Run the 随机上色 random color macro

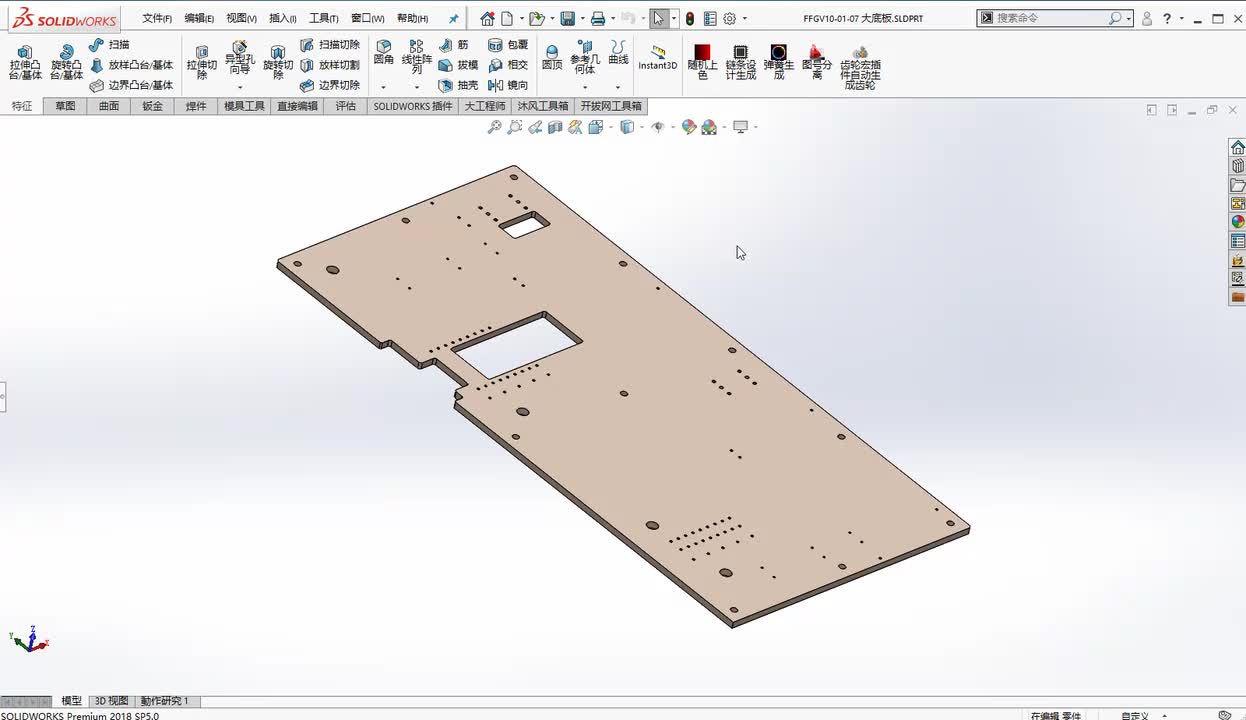pyautogui.click(x=702, y=62)
